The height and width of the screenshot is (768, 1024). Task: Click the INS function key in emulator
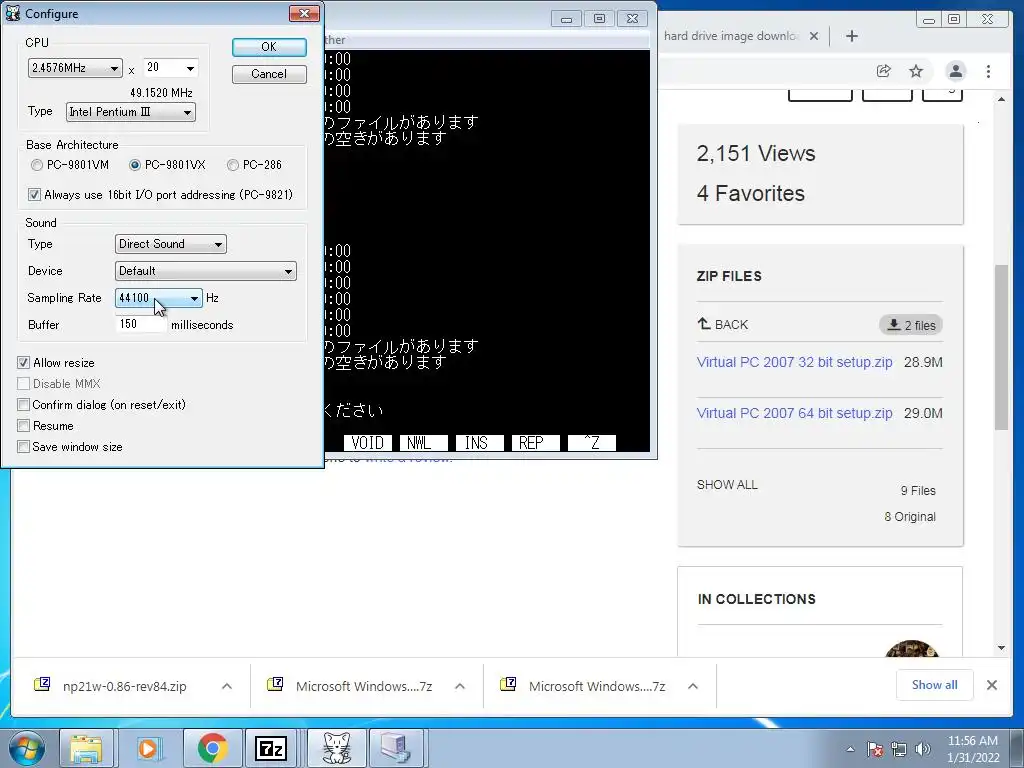pos(479,443)
